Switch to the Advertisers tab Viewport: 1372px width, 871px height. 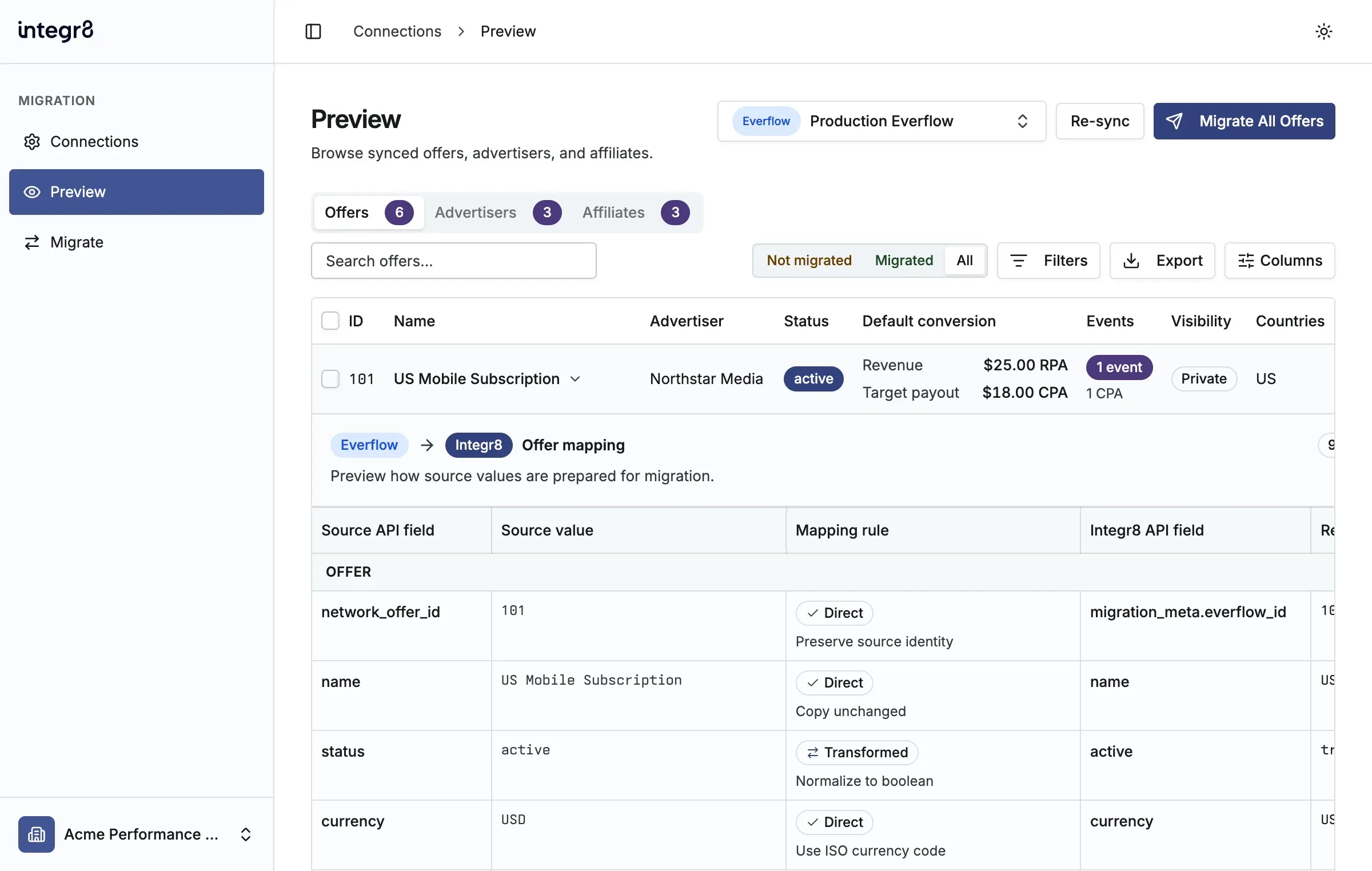pos(498,213)
